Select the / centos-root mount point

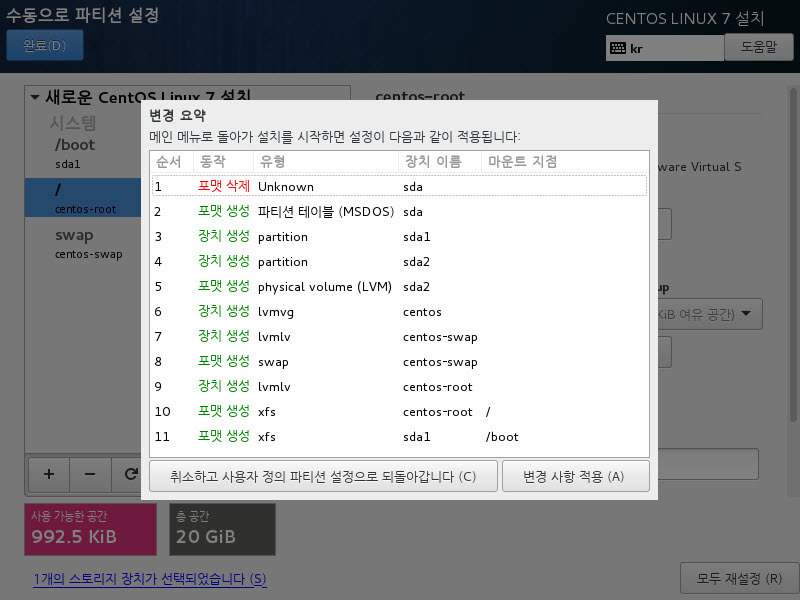click(x=83, y=198)
